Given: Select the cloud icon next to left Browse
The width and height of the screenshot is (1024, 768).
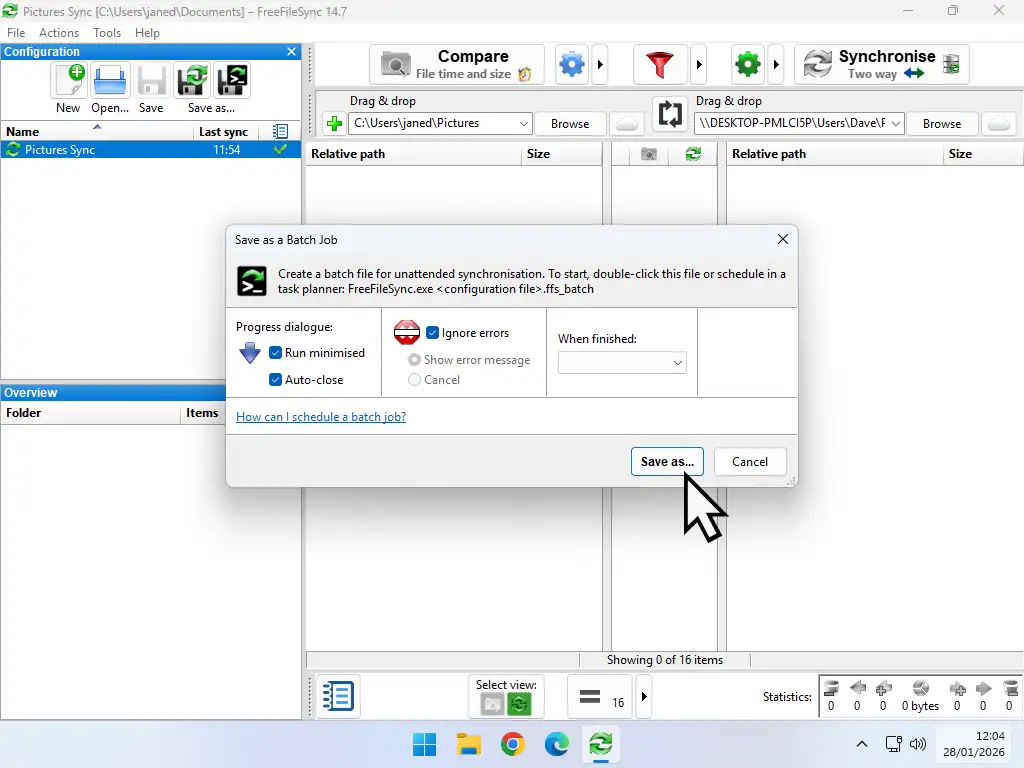Looking at the screenshot, I should click(x=626, y=123).
